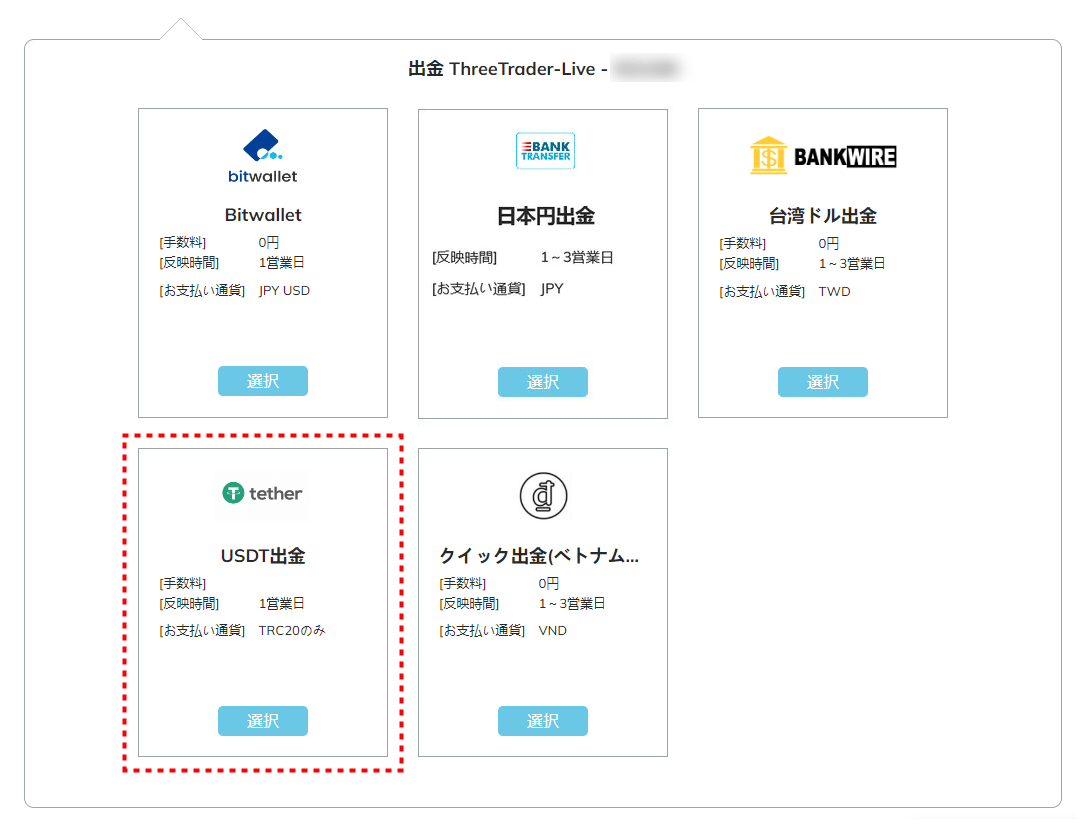Select the USDT出金 withdrawal button
The image size is (1087, 831).
263,721
